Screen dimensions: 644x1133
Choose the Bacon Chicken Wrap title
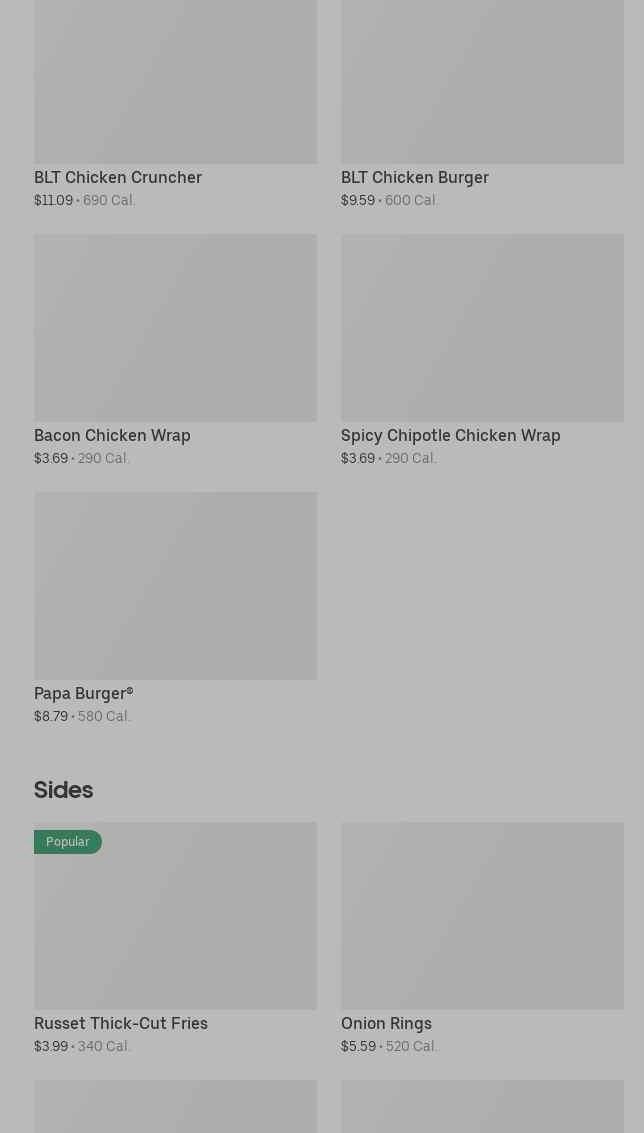(112, 436)
